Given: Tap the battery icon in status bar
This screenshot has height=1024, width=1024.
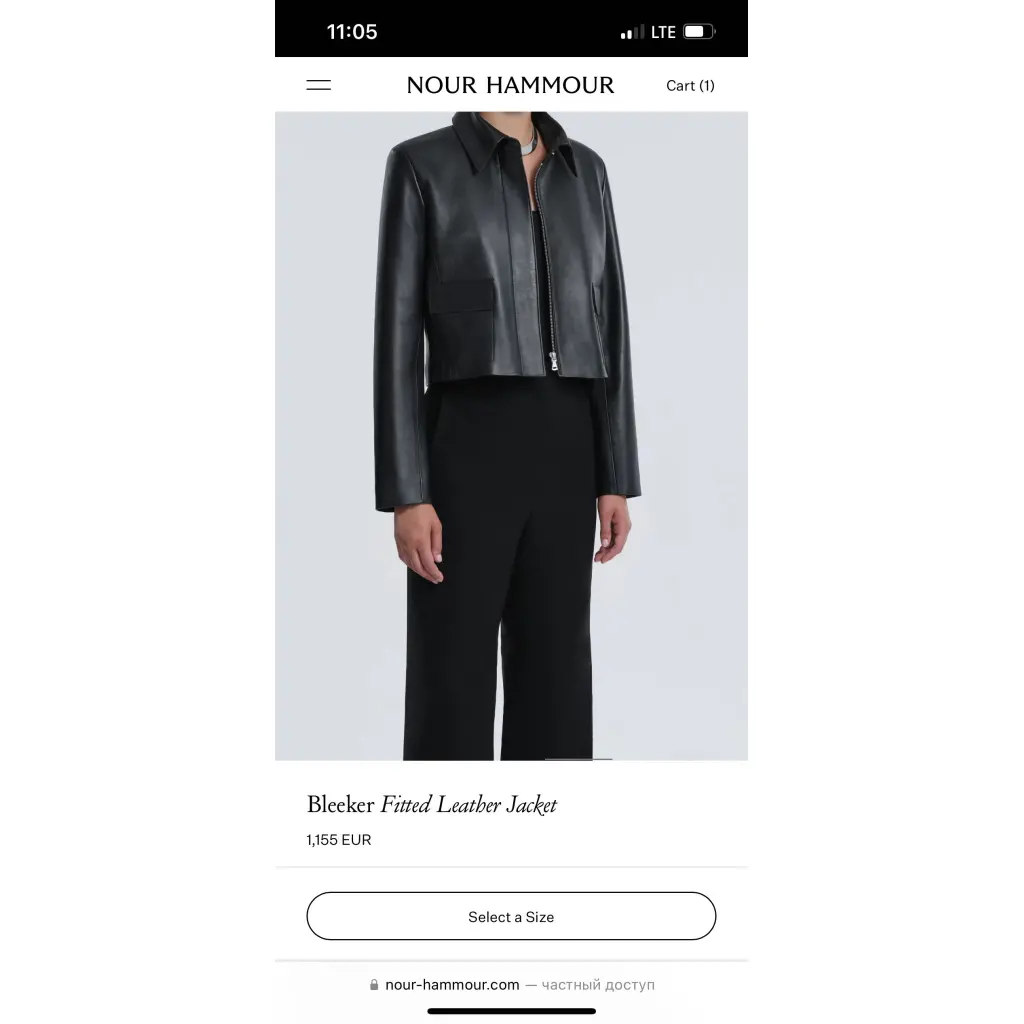Looking at the screenshot, I should 699,31.
